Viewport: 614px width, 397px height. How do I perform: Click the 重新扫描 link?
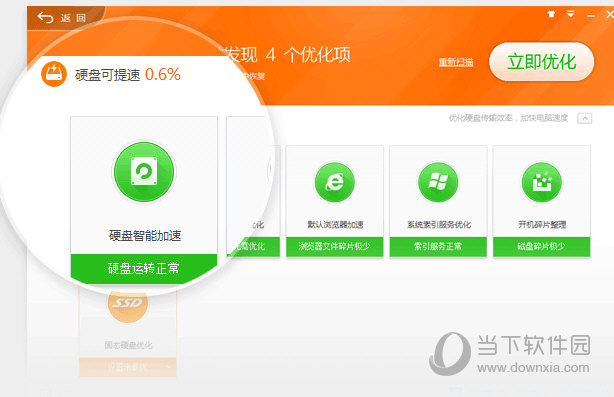coord(456,62)
